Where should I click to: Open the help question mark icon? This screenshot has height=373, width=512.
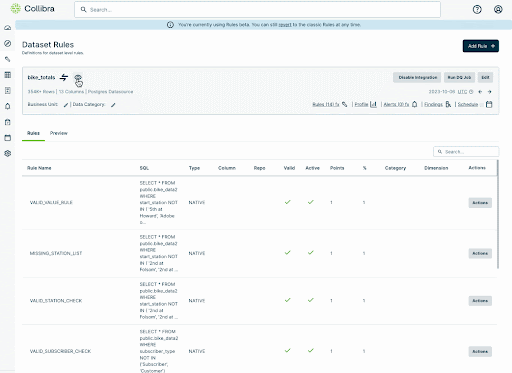click(477, 9)
